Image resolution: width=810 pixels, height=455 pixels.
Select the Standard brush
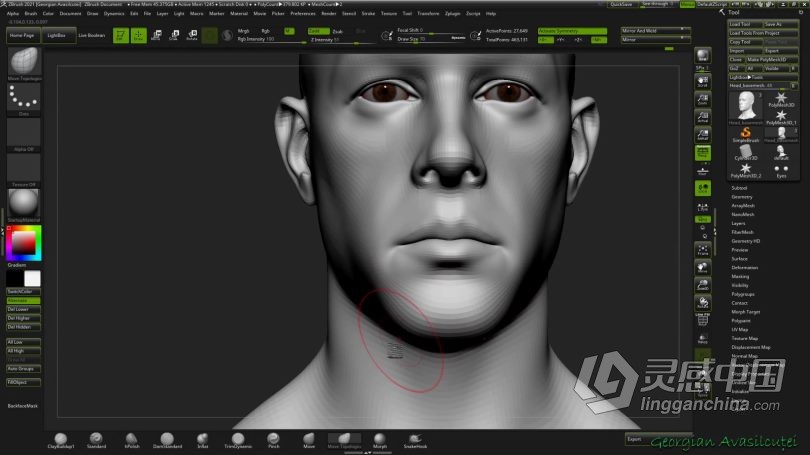96,441
